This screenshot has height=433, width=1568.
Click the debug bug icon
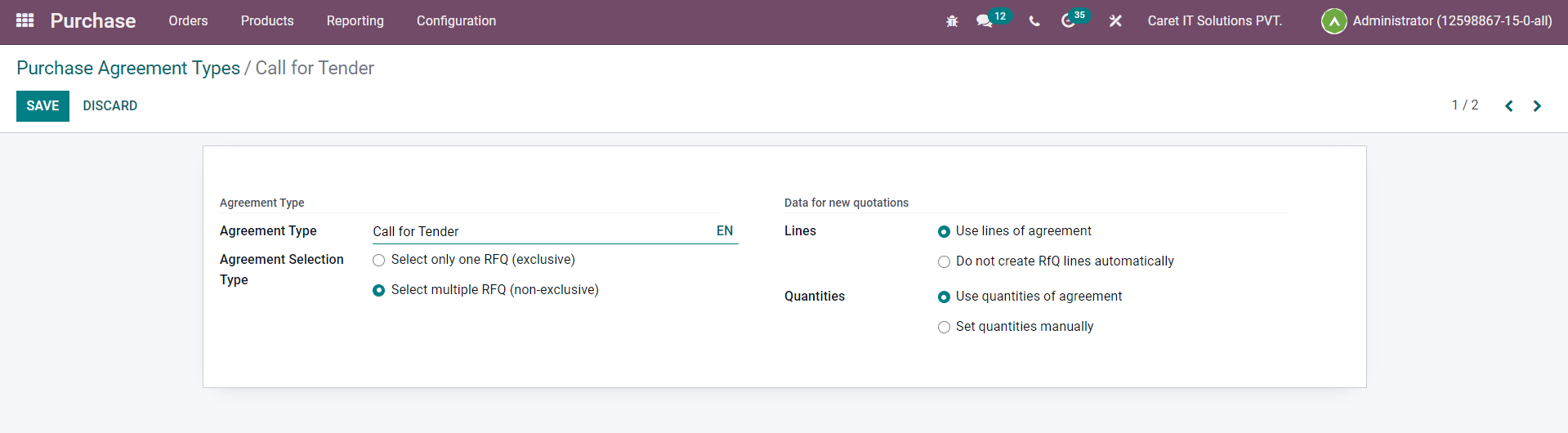[x=952, y=21]
